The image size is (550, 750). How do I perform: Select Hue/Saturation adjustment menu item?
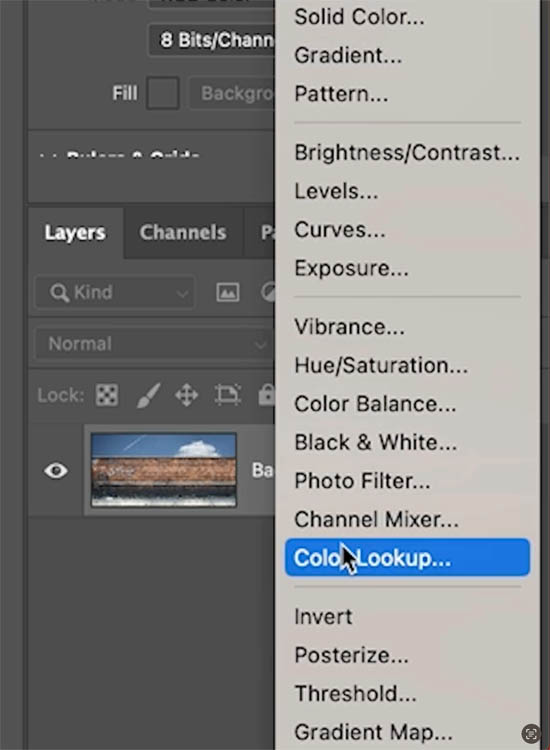(381, 365)
